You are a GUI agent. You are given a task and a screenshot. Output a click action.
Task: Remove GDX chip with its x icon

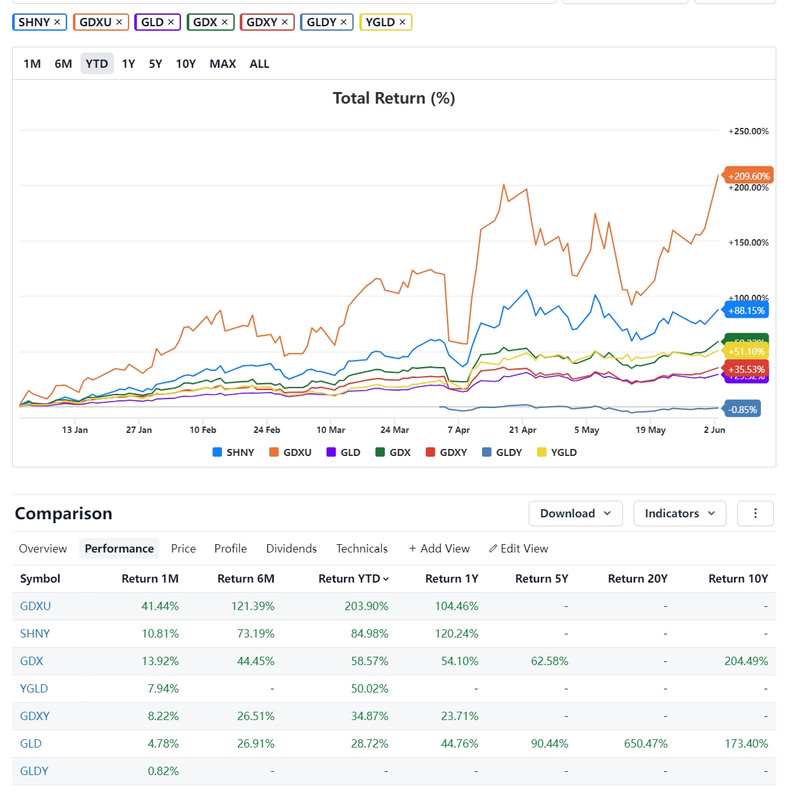[225, 22]
